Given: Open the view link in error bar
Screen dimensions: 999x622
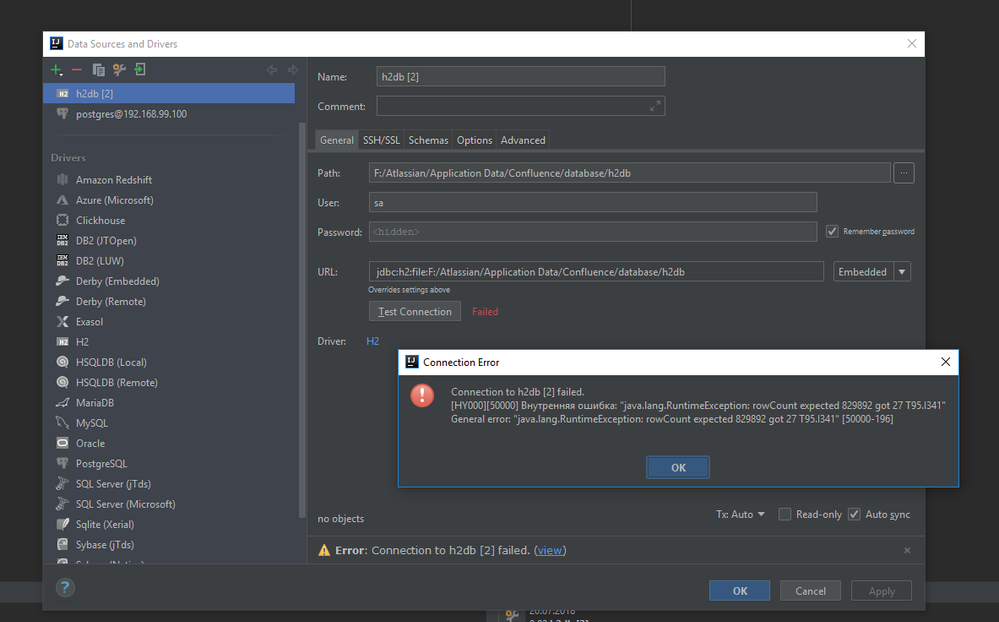Looking at the screenshot, I should coord(549,550).
